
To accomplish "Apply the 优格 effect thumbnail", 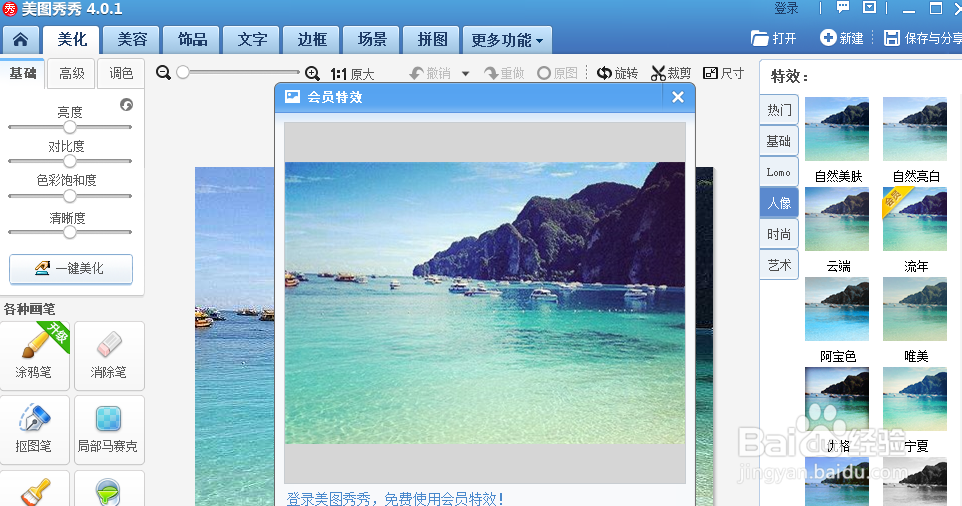I will pos(837,399).
